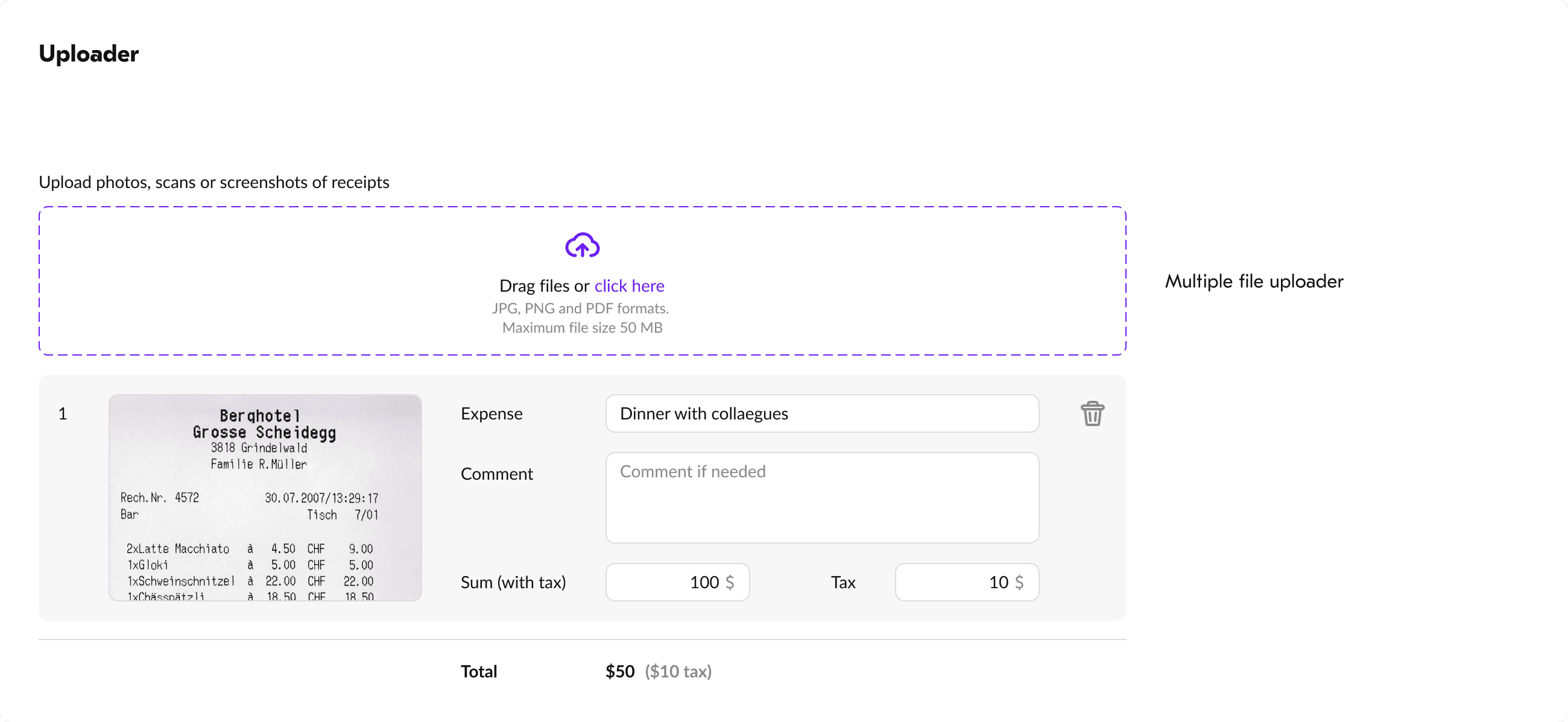
Task: Click the cloud upload icon
Action: coord(582,246)
